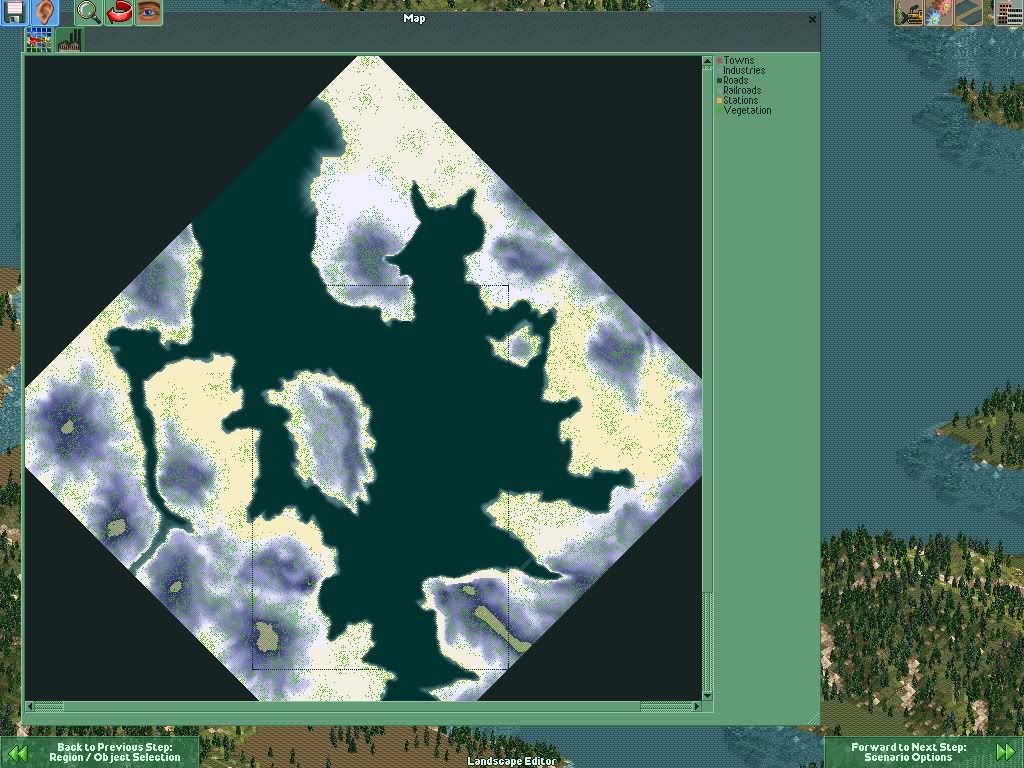
Task: Open the industries/gears toolbar icon
Action: tap(938, 12)
